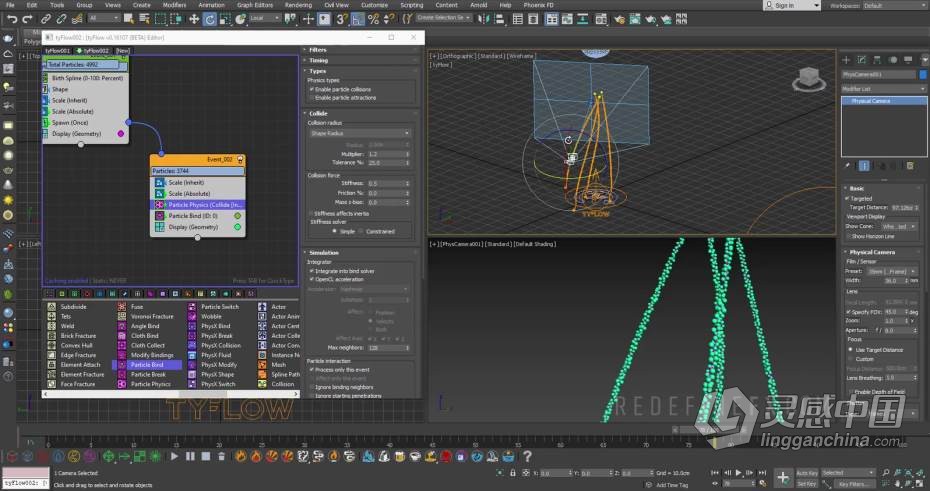Click the selection lock icon in status bar
Viewport: 930px width, 491px height.
point(512,473)
